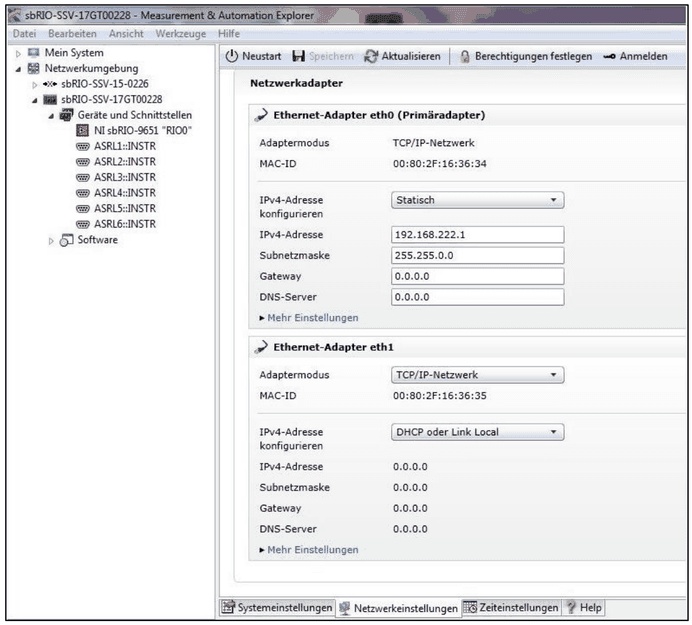Image resolution: width=692 pixels, height=625 pixels.
Task: Click the eth1 adapter cable icon
Action: (x=261, y=347)
